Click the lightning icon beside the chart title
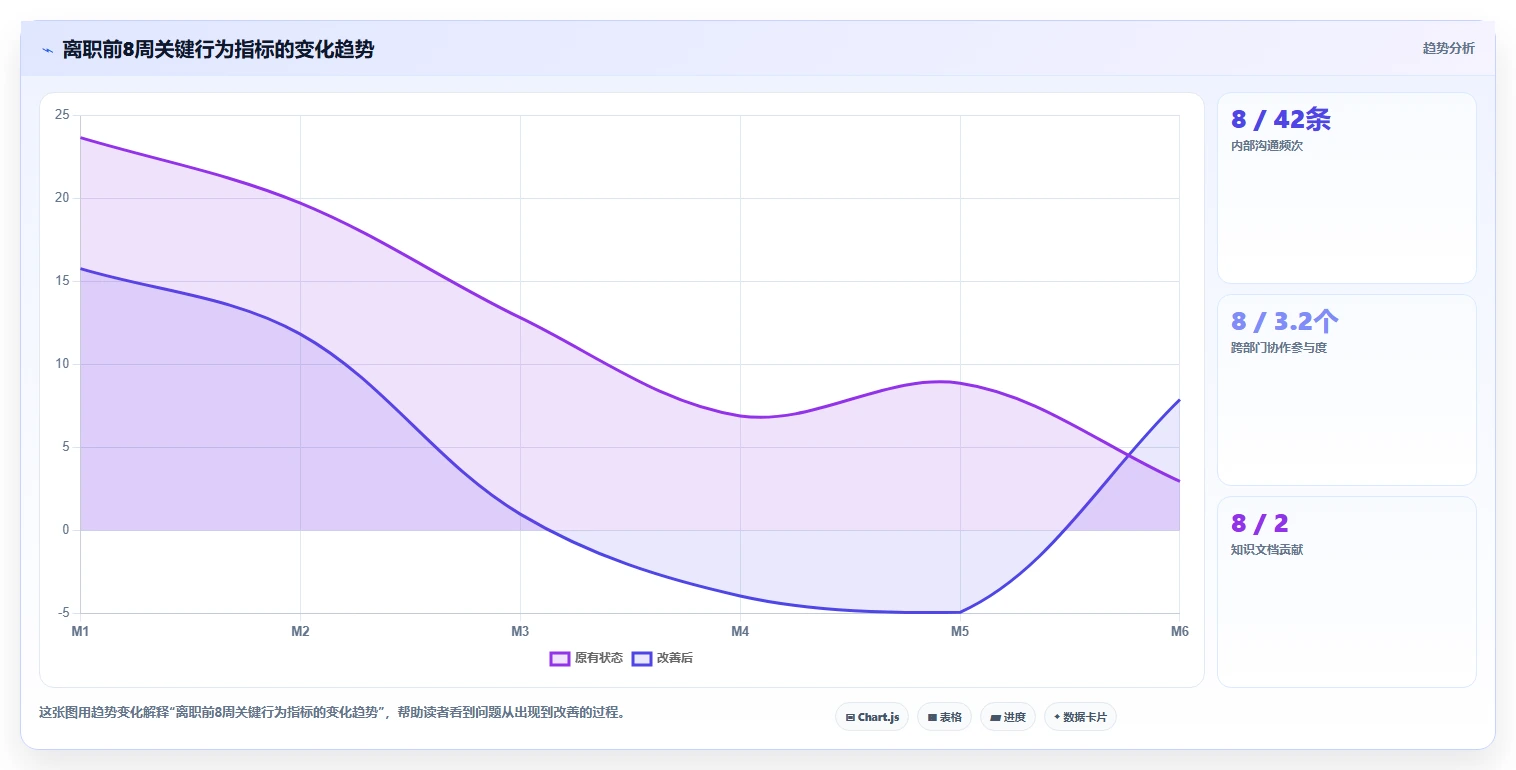This screenshot has width=1516, height=770. point(48,50)
